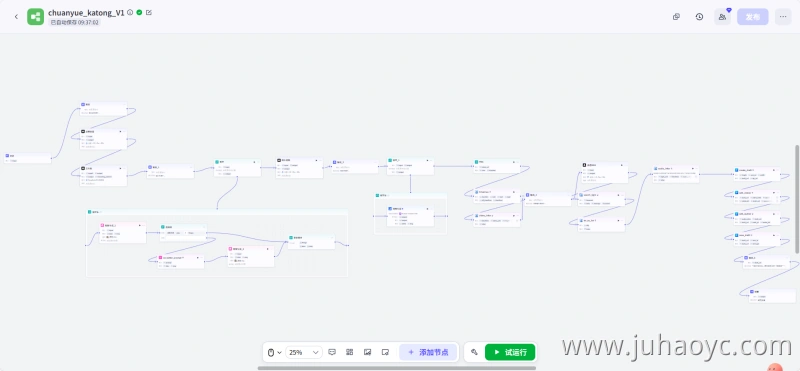Open the mouse interaction mode dropdown
The height and width of the screenshot is (371, 800).
click(275, 352)
